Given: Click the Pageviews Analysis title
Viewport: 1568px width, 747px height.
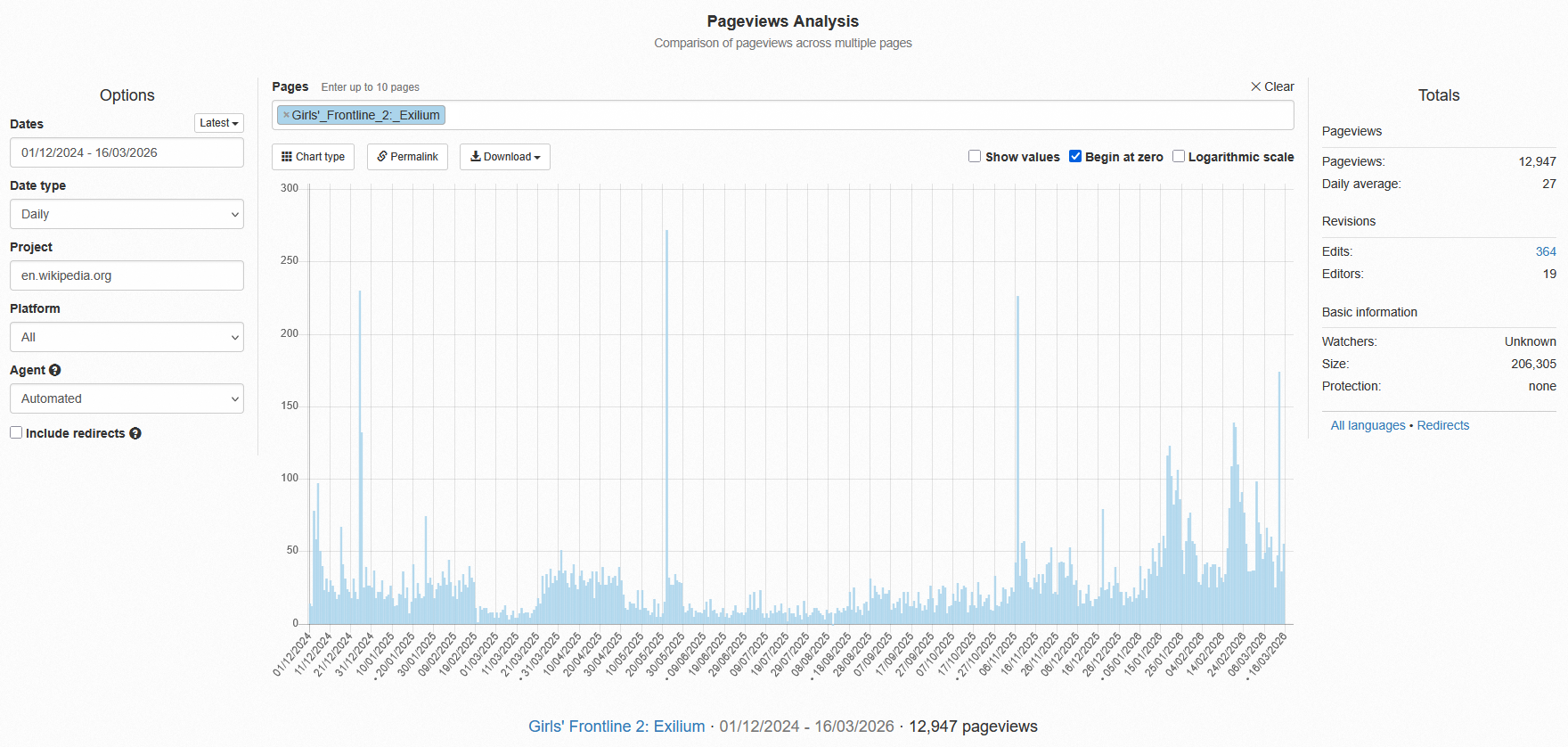Looking at the screenshot, I should pyautogui.click(x=783, y=21).
